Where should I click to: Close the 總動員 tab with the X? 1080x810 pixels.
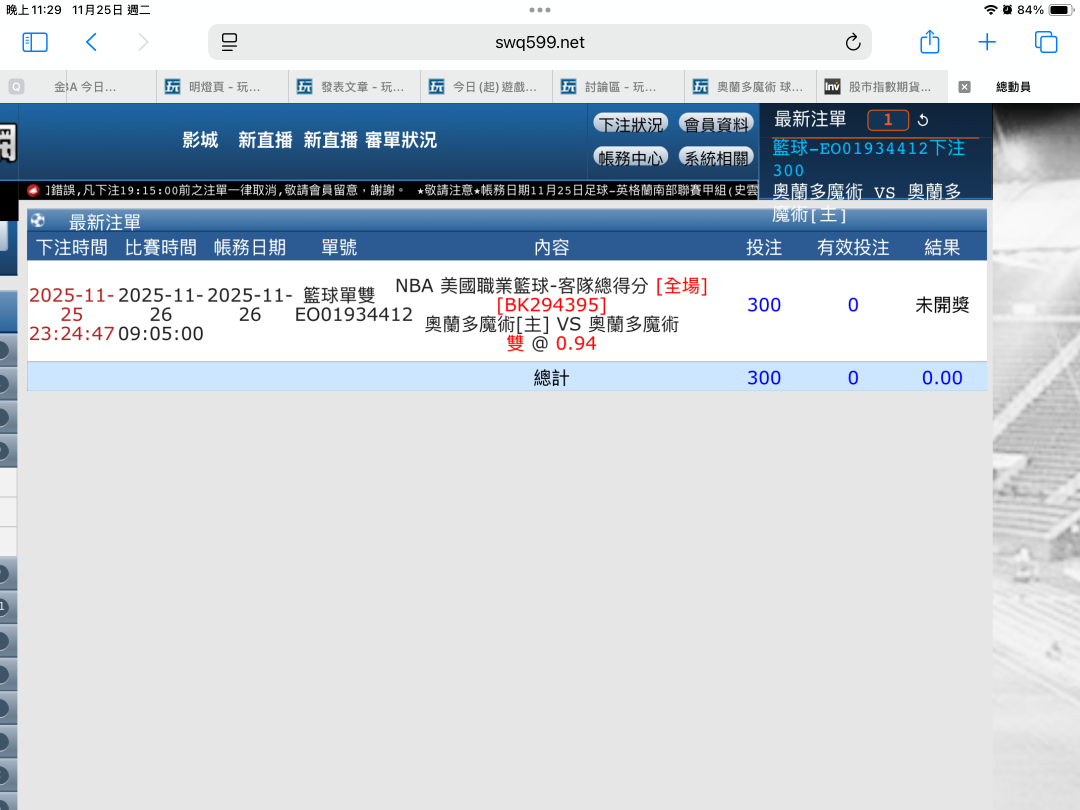(964, 87)
